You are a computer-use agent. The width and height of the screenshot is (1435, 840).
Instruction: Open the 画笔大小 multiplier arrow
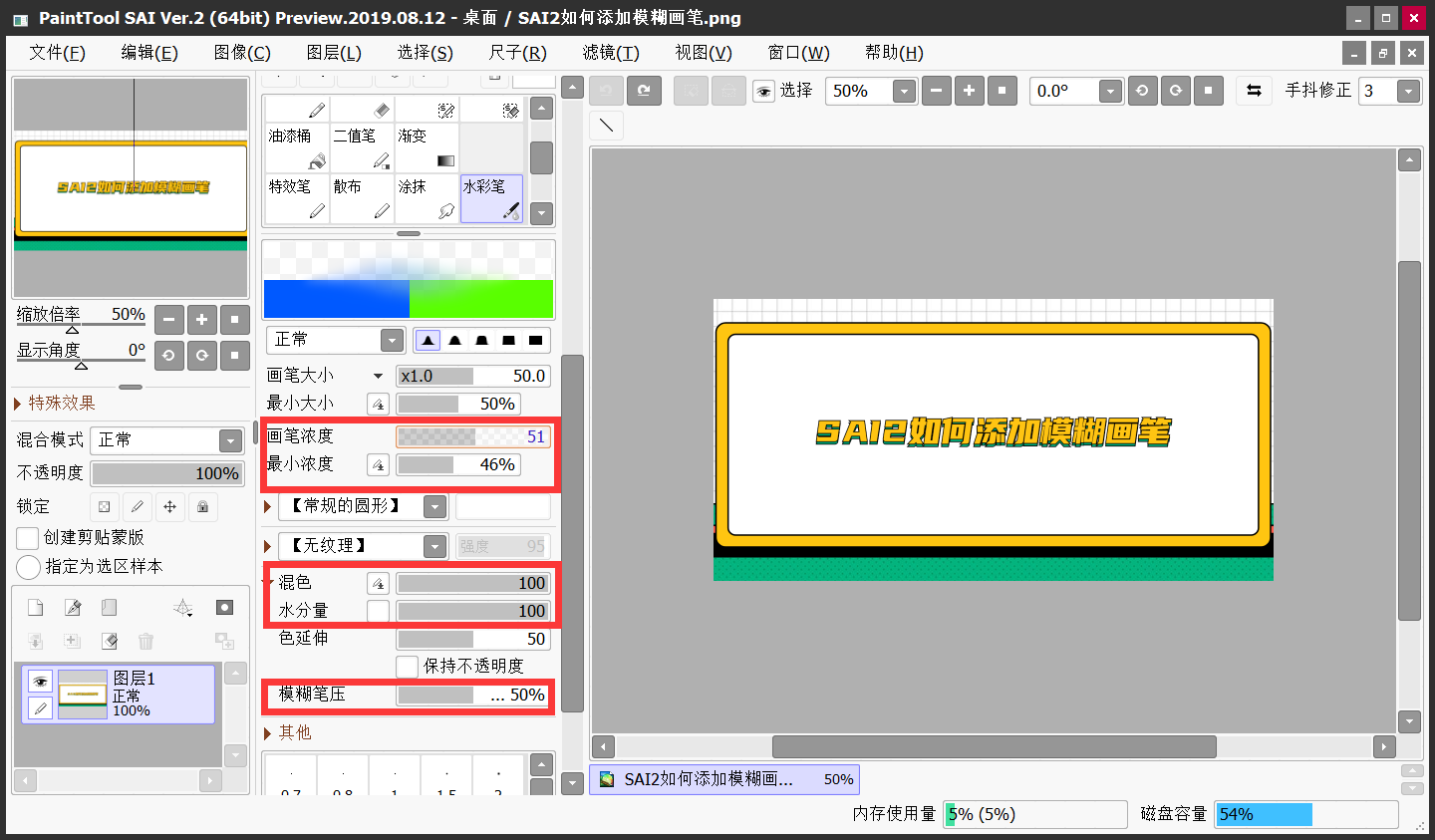[x=378, y=377]
